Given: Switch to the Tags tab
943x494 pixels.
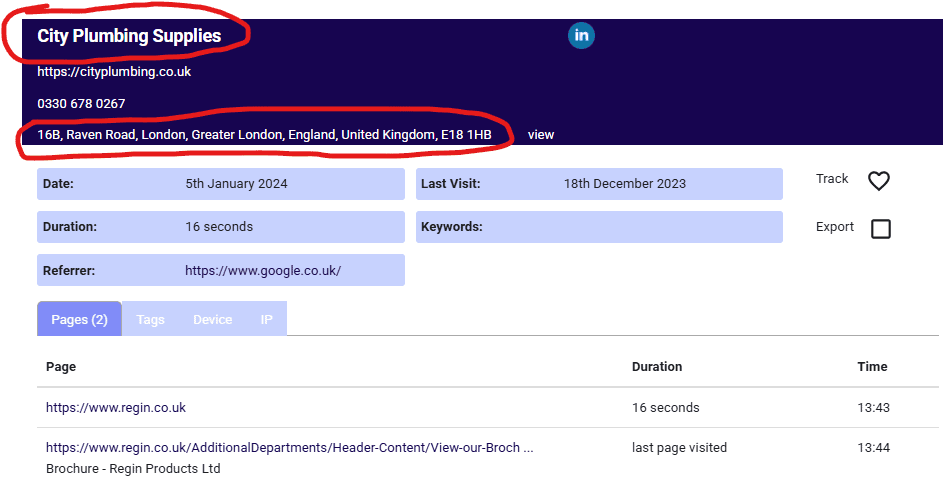Looking at the screenshot, I should tap(150, 320).
